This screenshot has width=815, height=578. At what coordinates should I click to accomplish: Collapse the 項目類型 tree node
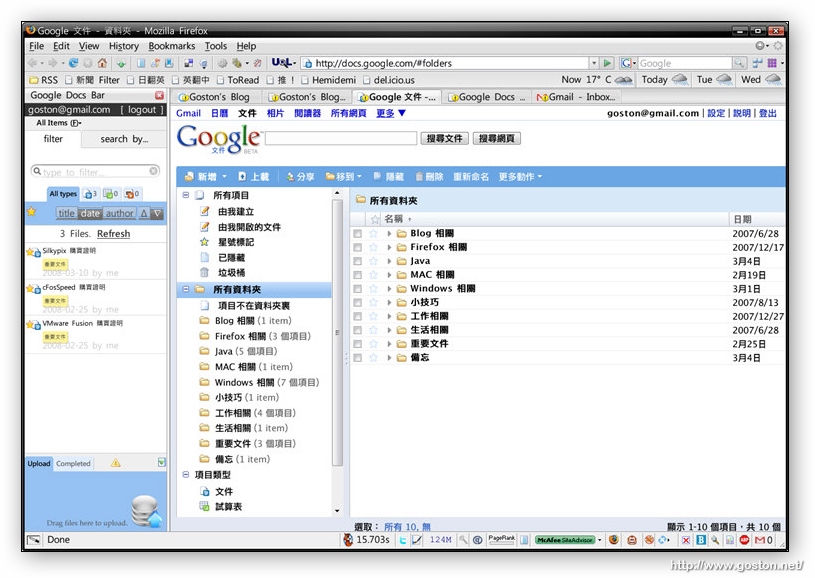186,475
